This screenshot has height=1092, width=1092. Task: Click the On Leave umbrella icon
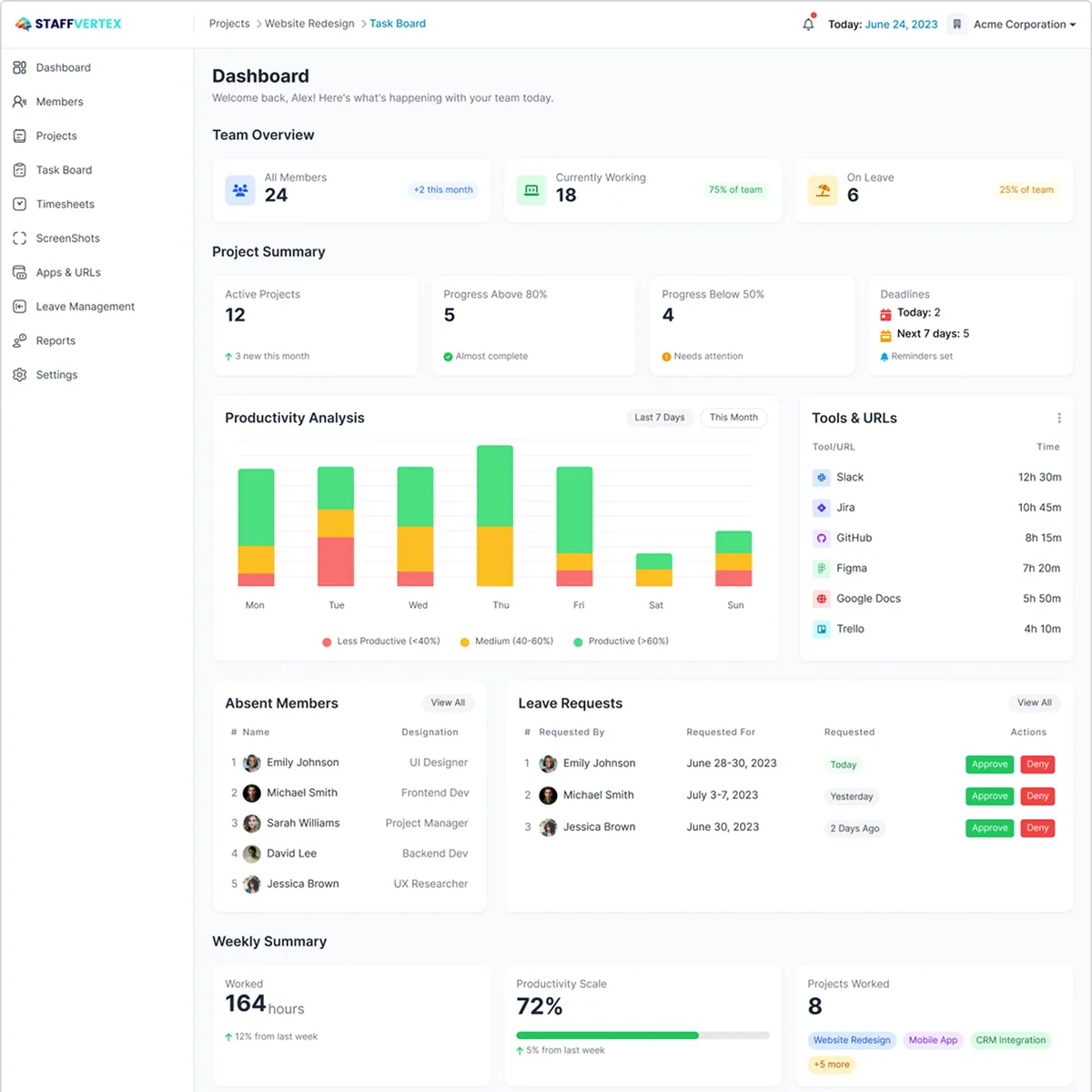coord(823,190)
